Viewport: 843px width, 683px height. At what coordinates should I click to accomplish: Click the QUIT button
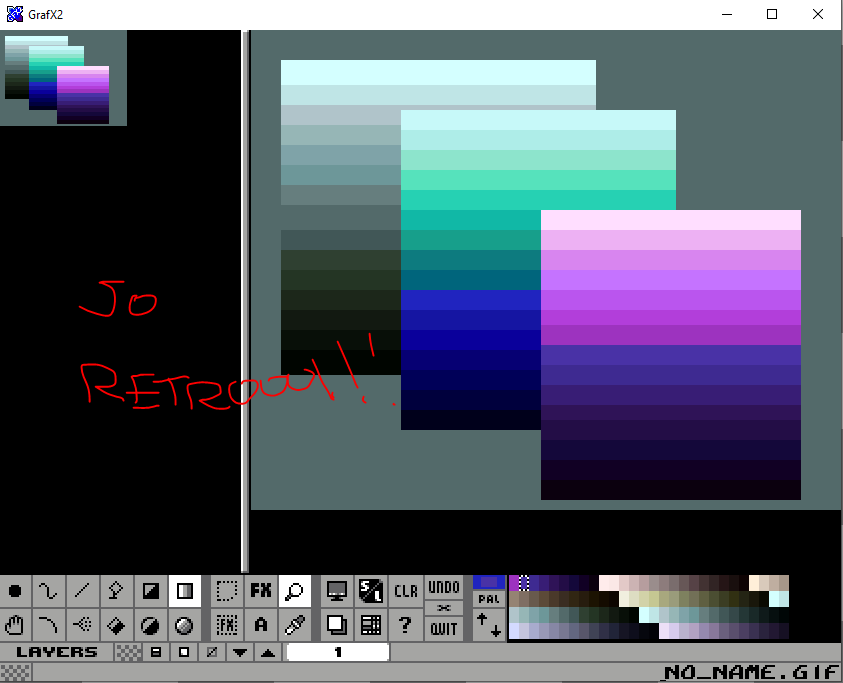444,629
